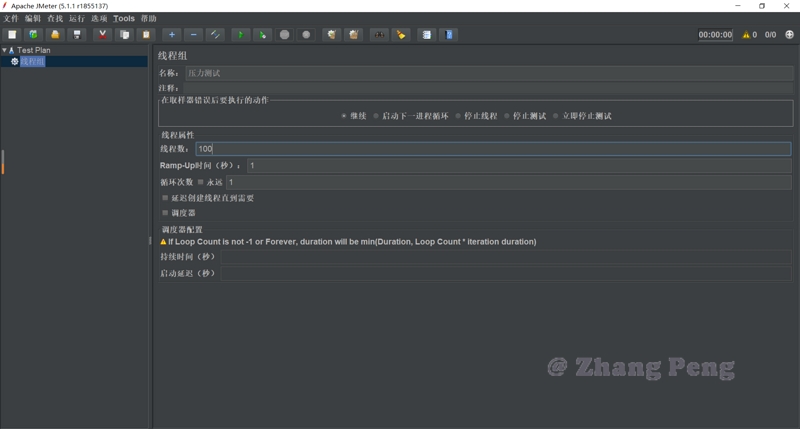Click the Search binoculars icon
800x429 pixels.
pos(379,34)
